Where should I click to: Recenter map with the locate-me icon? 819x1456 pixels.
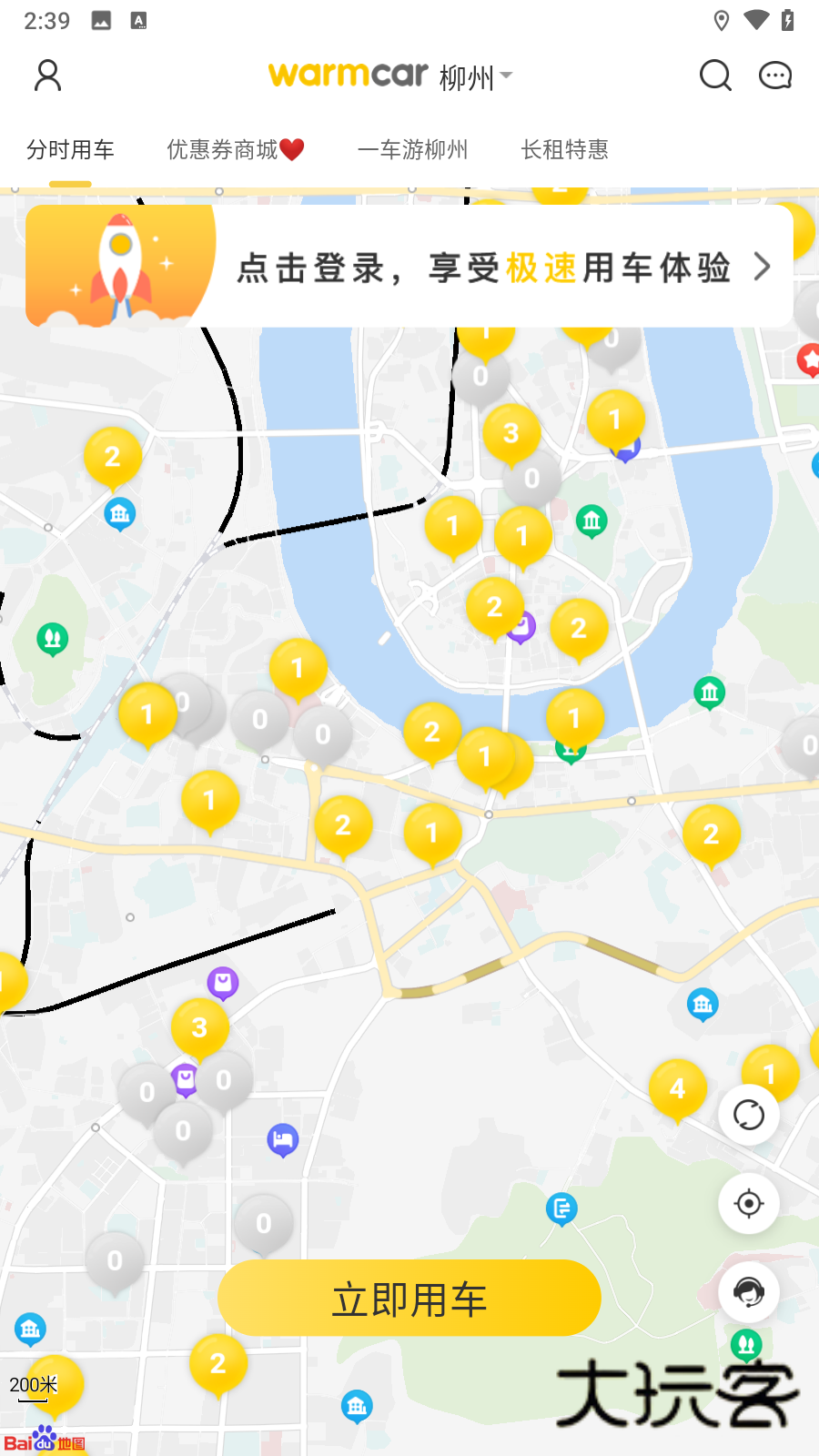point(749,1203)
